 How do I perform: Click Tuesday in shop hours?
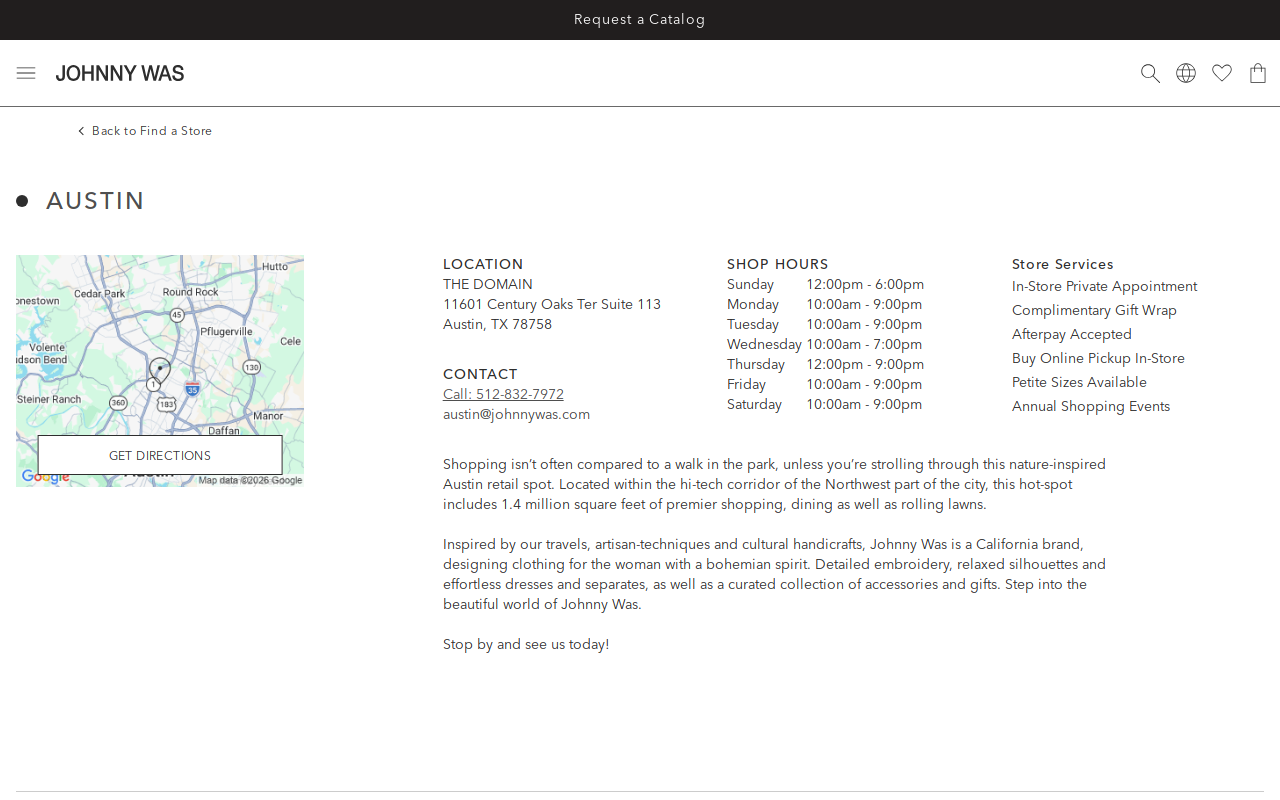[753, 325]
